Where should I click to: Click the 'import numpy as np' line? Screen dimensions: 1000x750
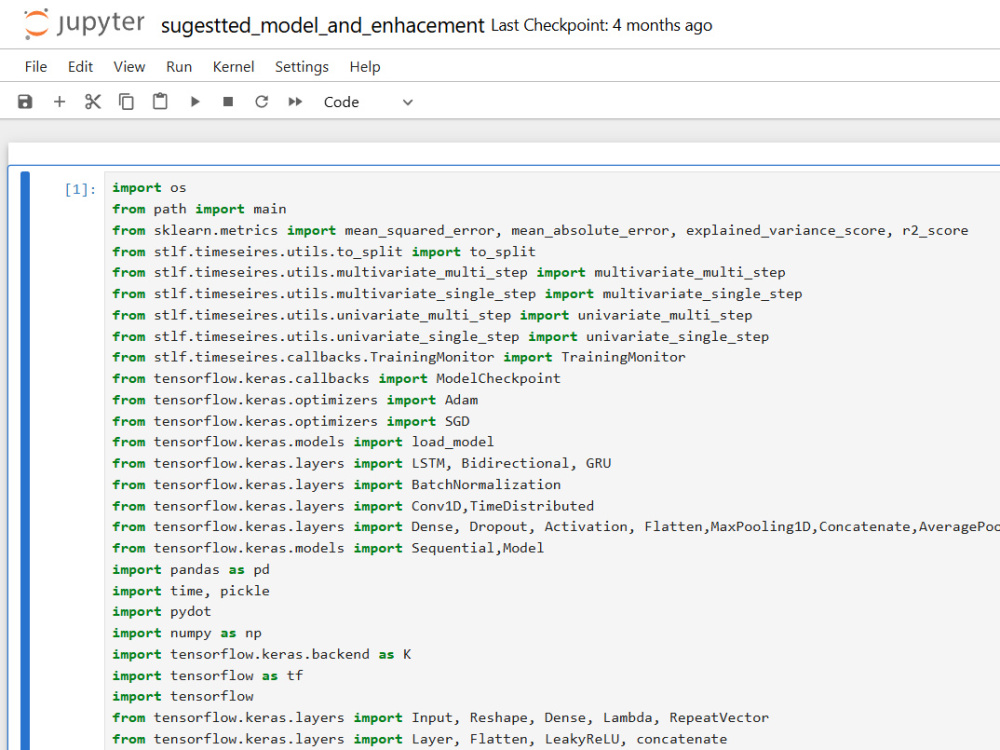pos(187,633)
